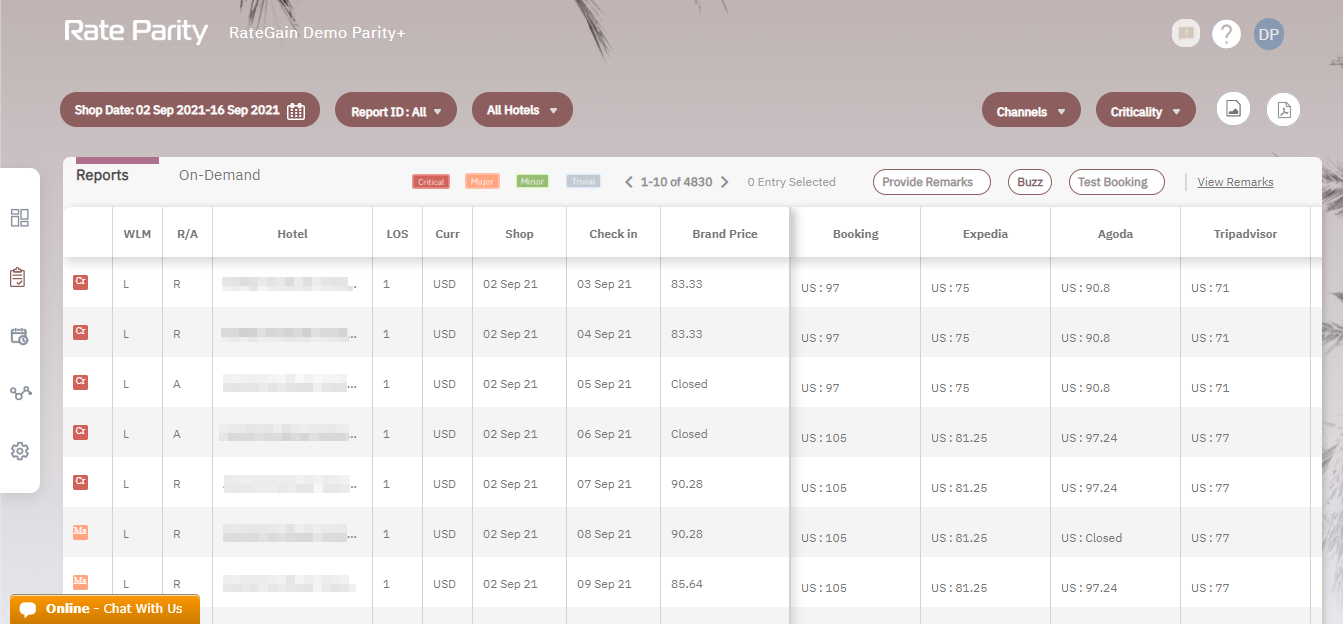Click the Test Booking button
This screenshot has height=624, width=1343.
coord(1117,182)
